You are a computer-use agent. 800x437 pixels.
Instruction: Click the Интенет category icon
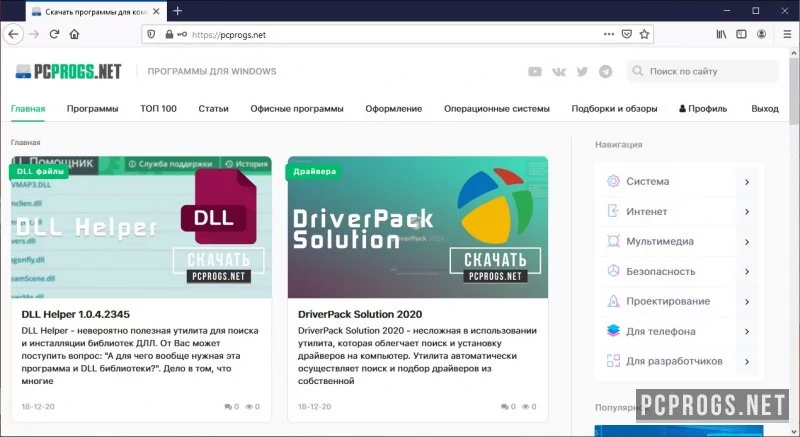pyautogui.click(x=613, y=211)
